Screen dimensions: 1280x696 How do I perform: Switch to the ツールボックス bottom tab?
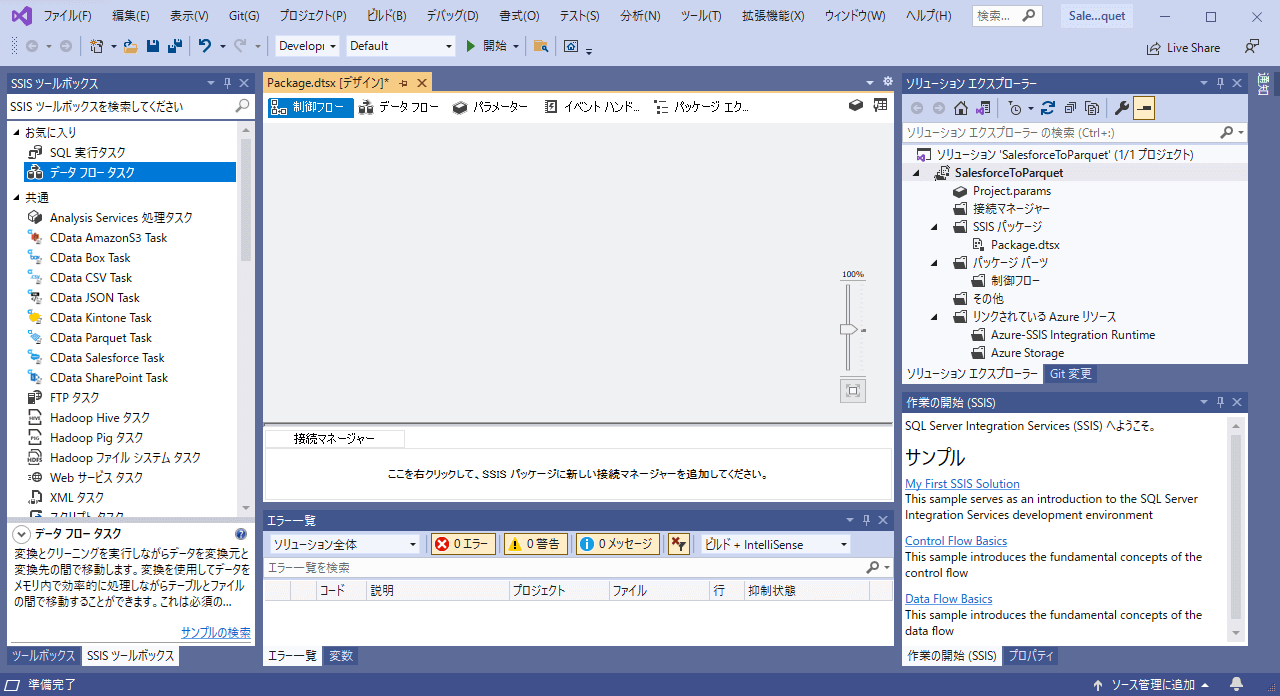click(43, 656)
